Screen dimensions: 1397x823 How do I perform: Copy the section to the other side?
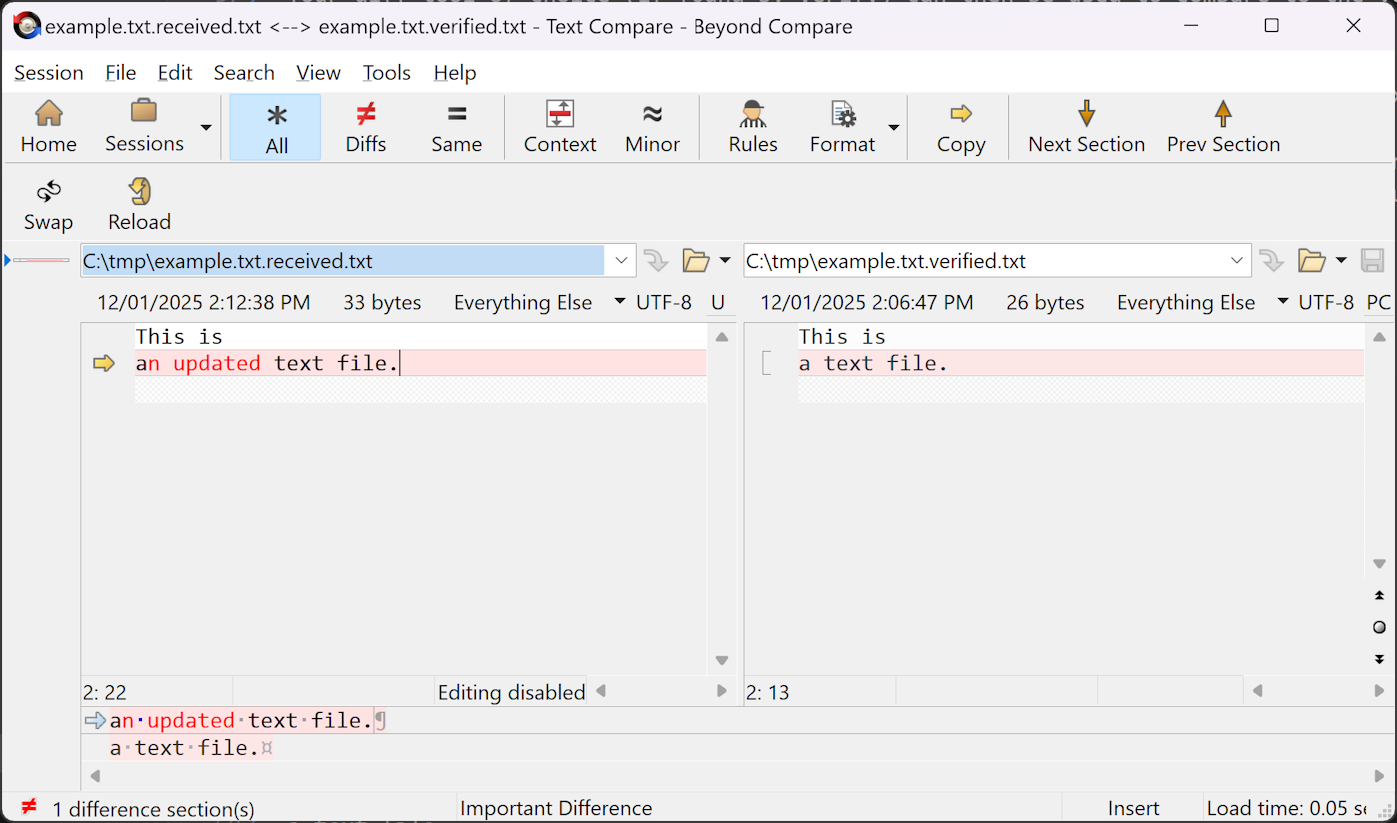(961, 127)
